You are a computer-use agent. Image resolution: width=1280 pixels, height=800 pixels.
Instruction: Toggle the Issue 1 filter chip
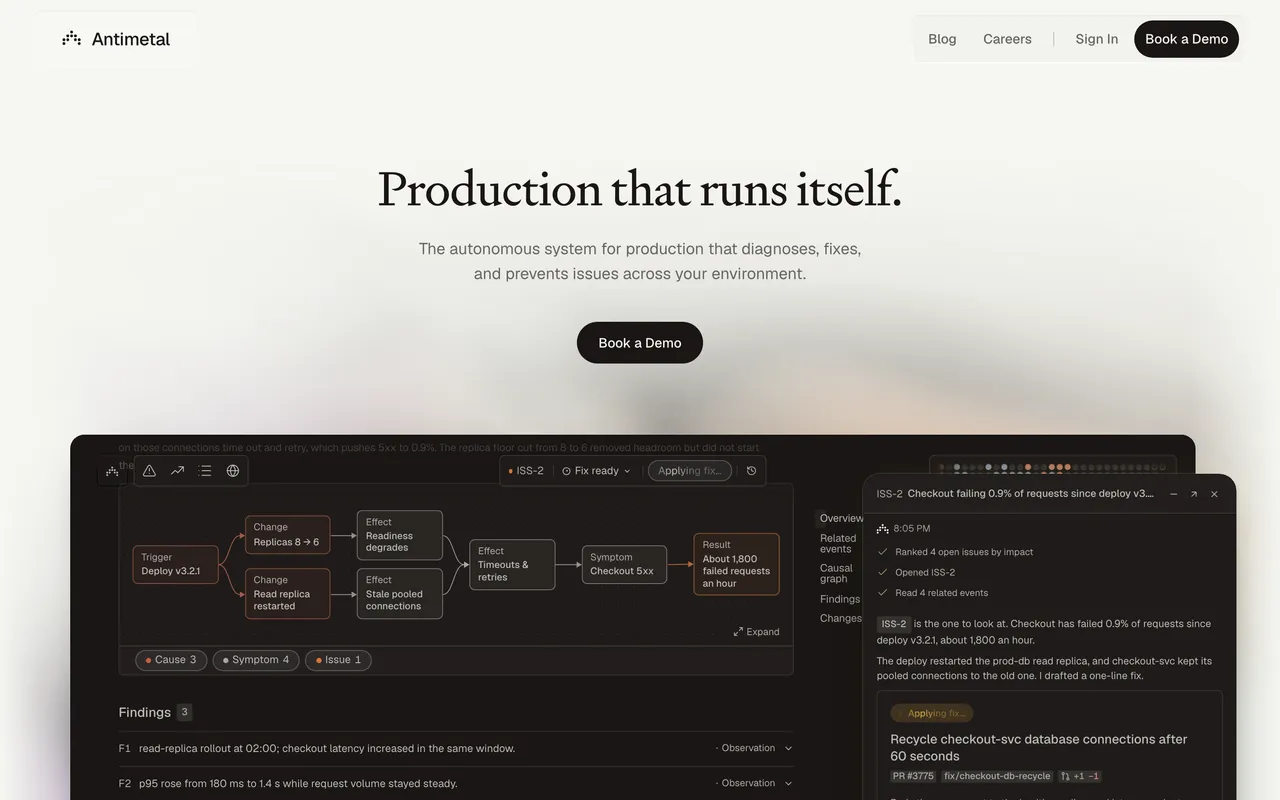pos(338,660)
